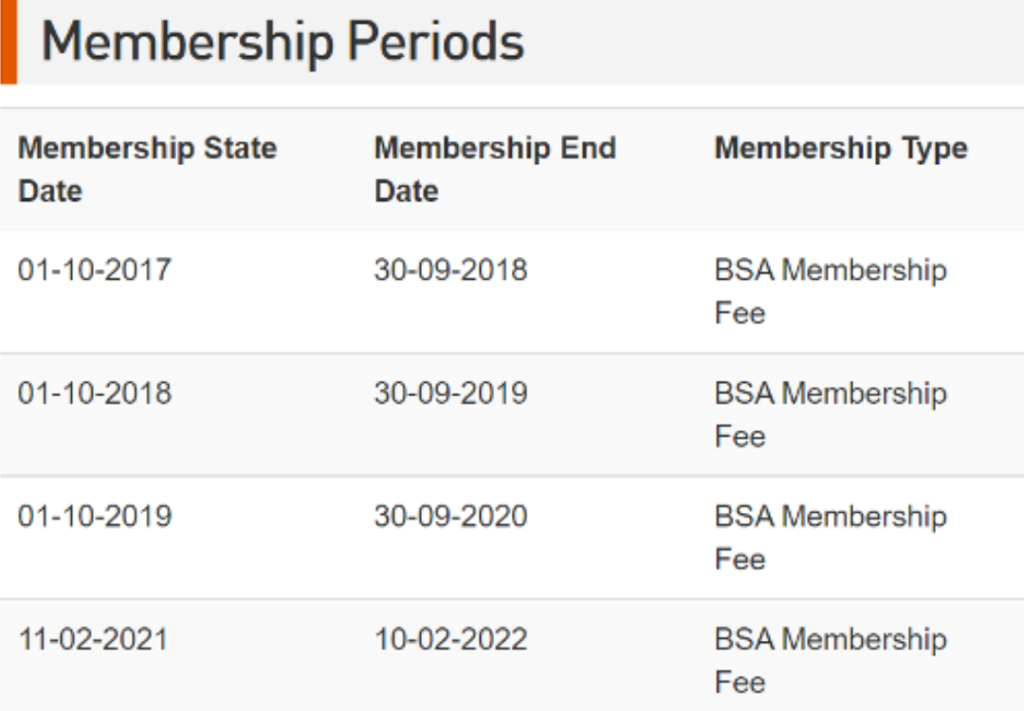Click BSA Membership Fee in second row
The image size is (1024, 711).
tap(830, 414)
